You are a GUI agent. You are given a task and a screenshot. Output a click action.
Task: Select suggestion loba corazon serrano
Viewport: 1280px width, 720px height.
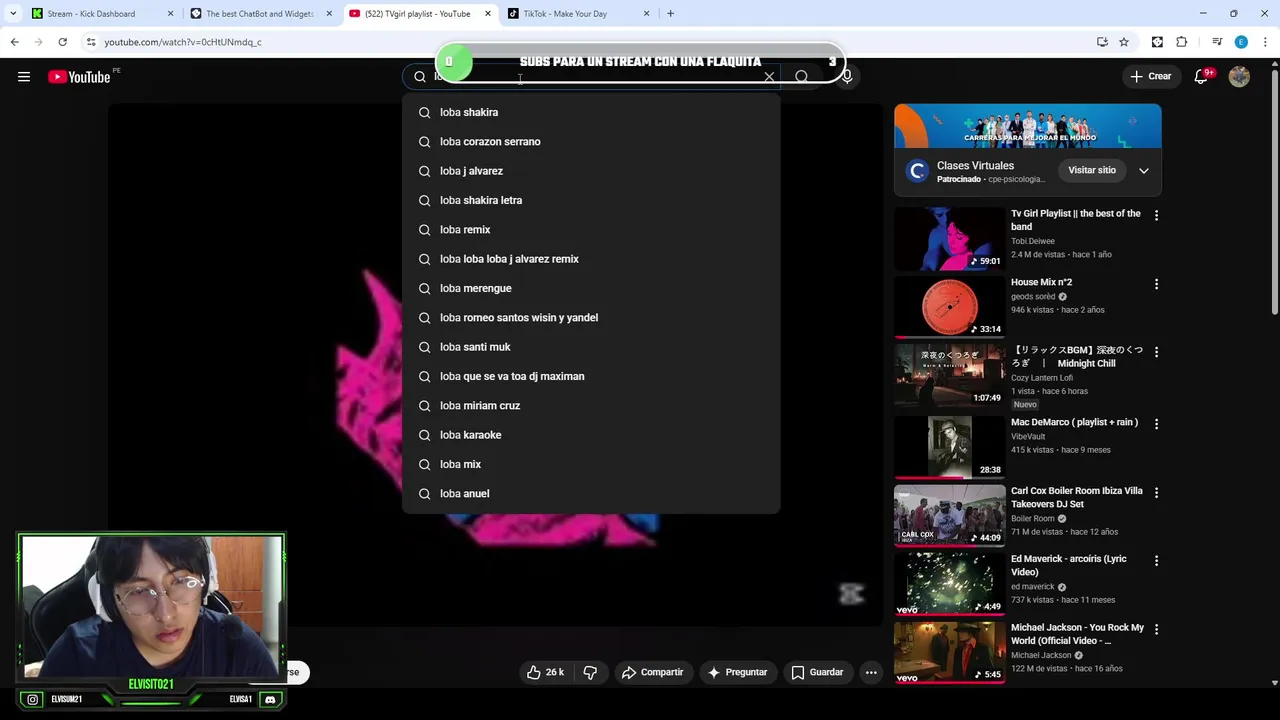(591, 142)
